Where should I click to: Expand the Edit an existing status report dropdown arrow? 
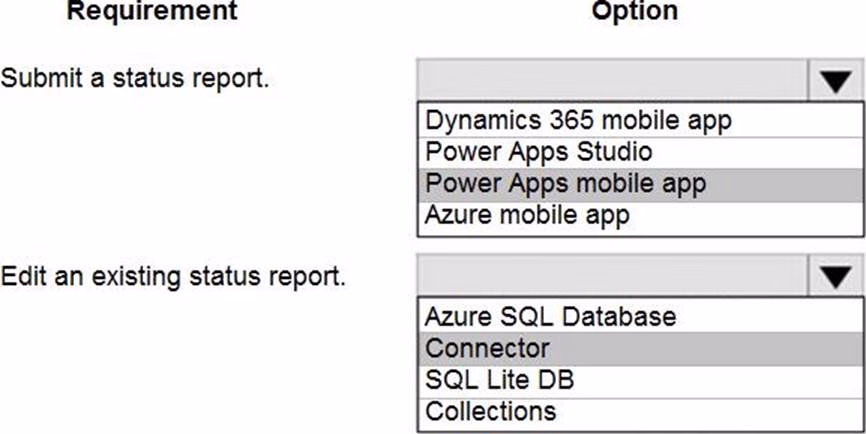(837, 277)
